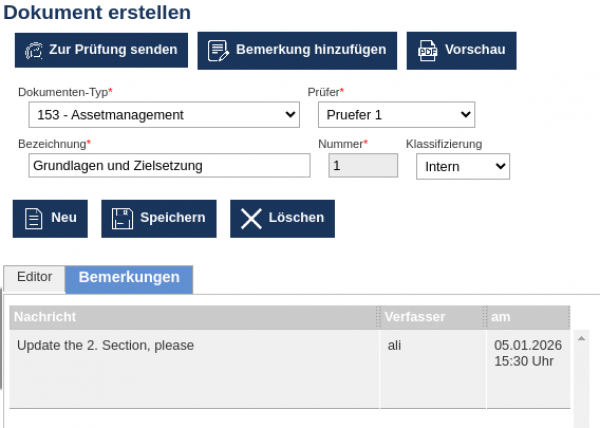
Task: Click the 'am' date column header
Action: click(527, 317)
